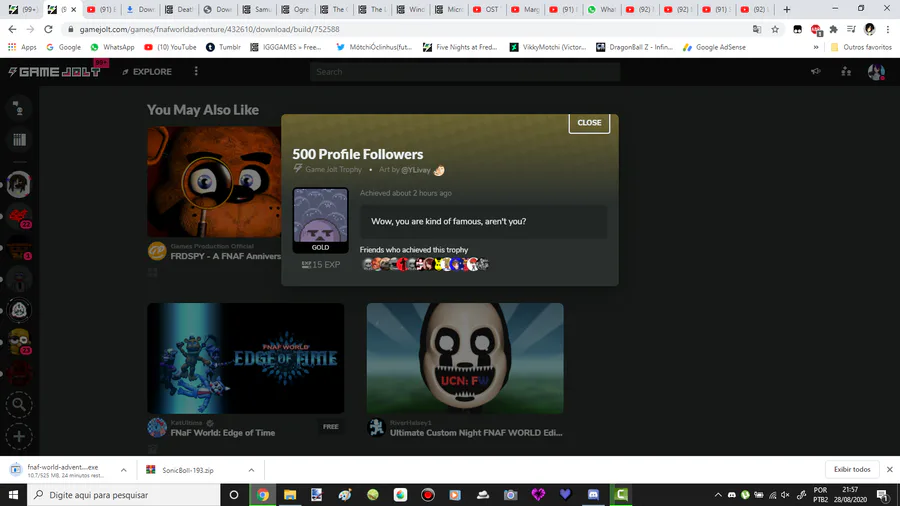Open the WhatsApp bookmark

point(112,47)
